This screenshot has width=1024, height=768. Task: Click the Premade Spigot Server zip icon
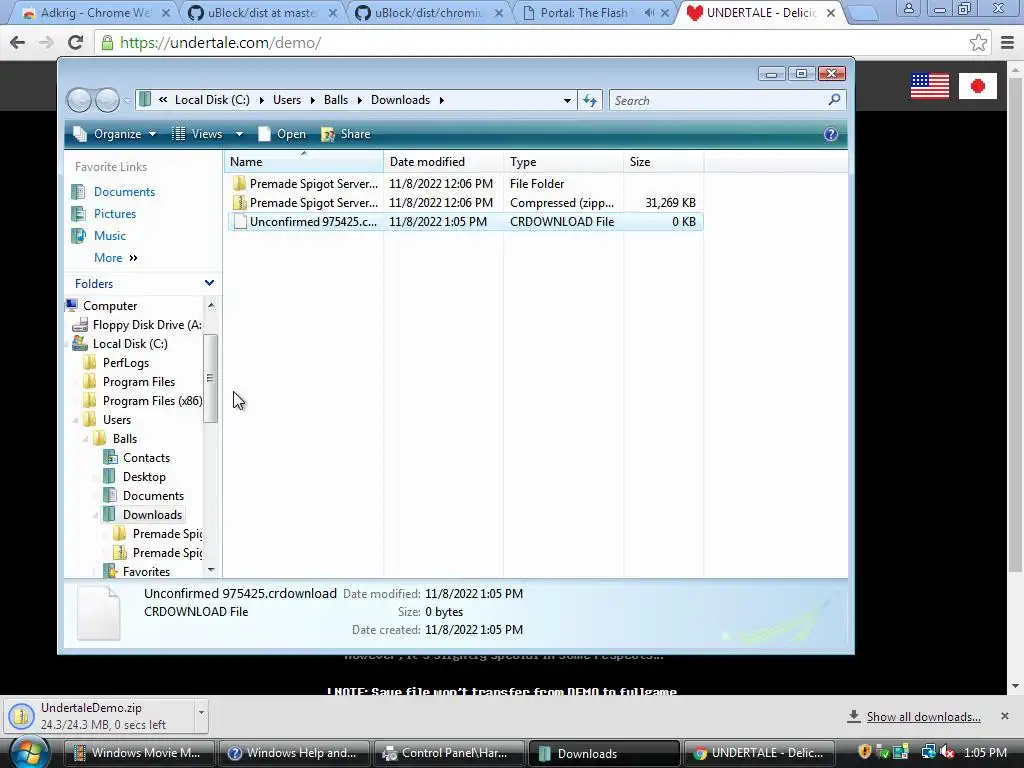[x=240, y=202]
